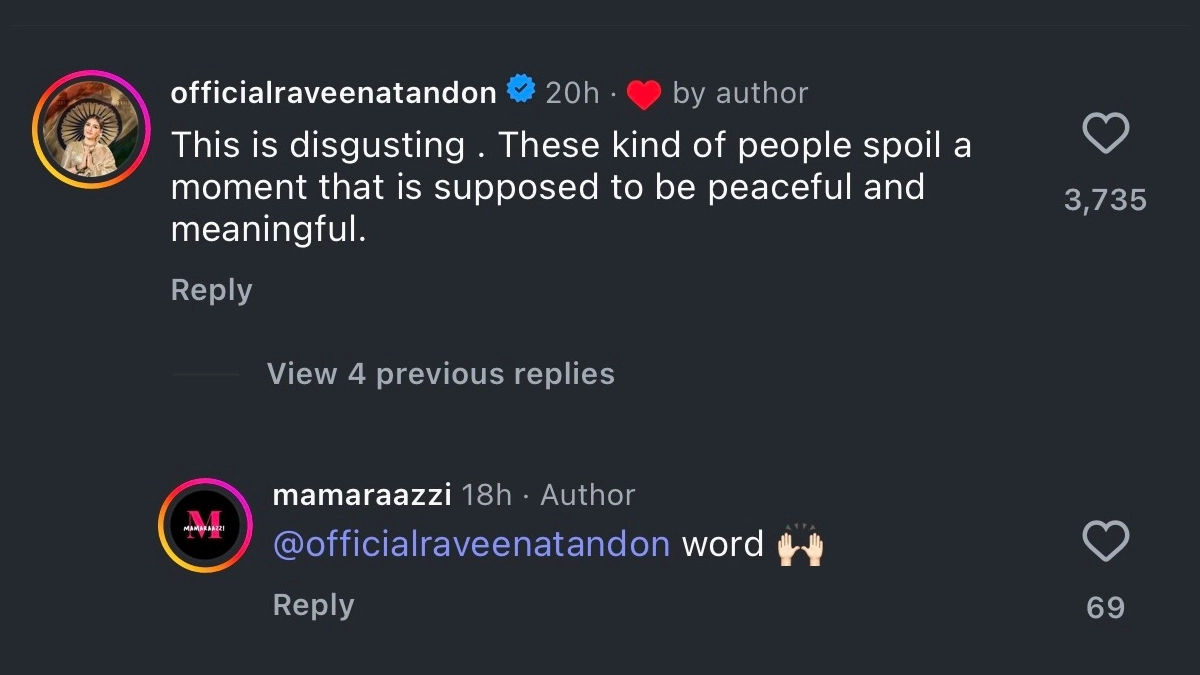Follow the @officialraveenatandon mention link

pyautogui.click(x=471, y=544)
